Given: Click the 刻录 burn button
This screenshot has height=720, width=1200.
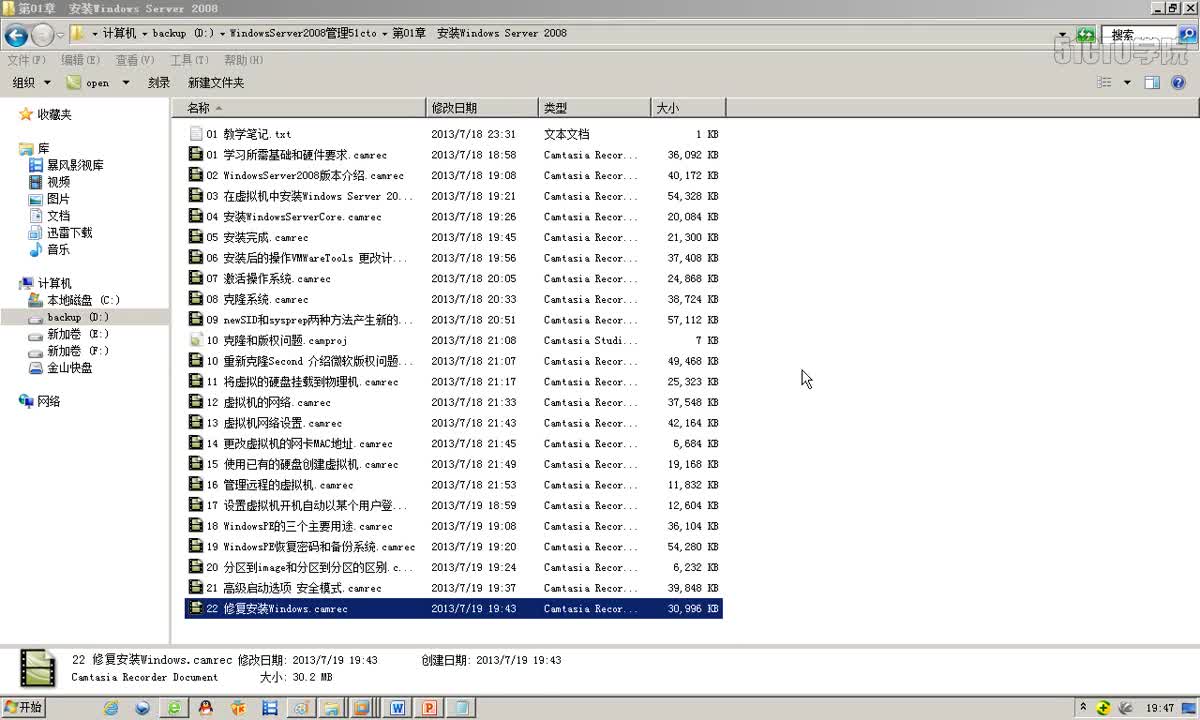Looking at the screenshot, I should pos(159,83).
